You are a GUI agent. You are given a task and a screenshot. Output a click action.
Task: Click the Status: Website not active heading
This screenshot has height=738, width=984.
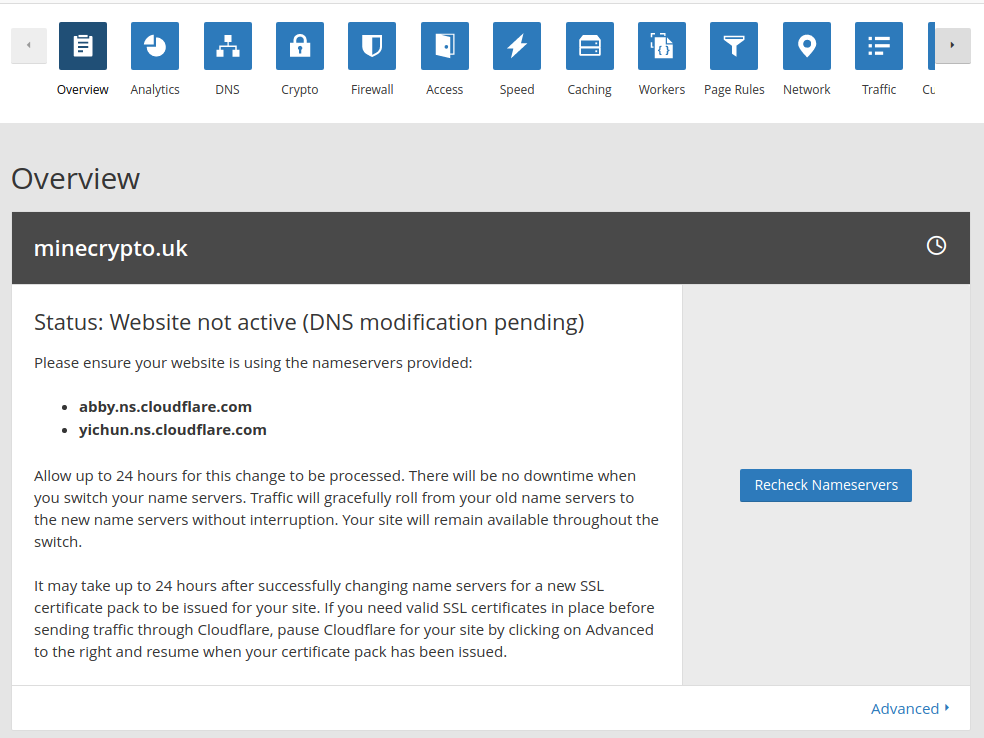(309, 323)
